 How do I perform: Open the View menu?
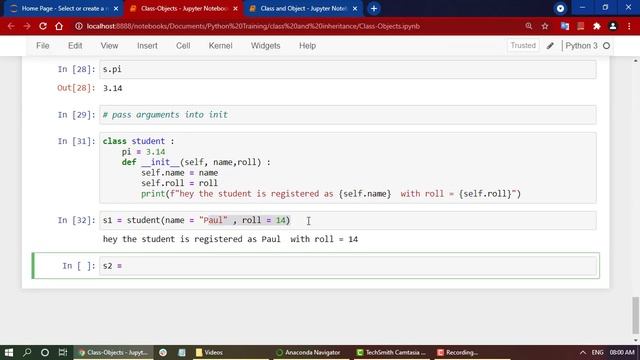coord(109,46)
